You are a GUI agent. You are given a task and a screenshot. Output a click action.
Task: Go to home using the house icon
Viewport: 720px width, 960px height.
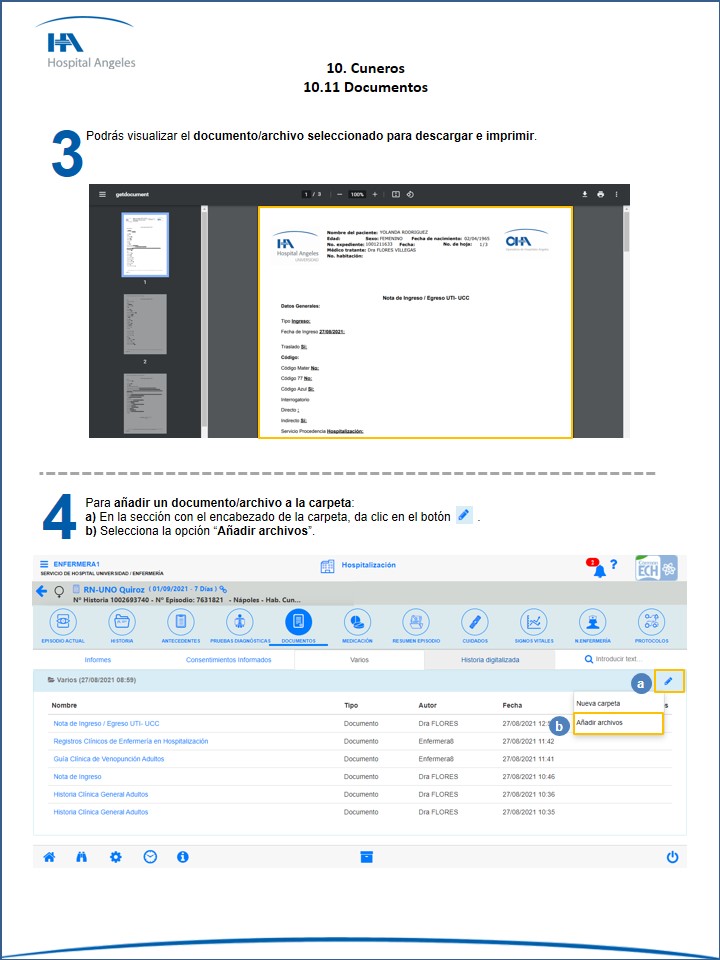pos(49,857)
